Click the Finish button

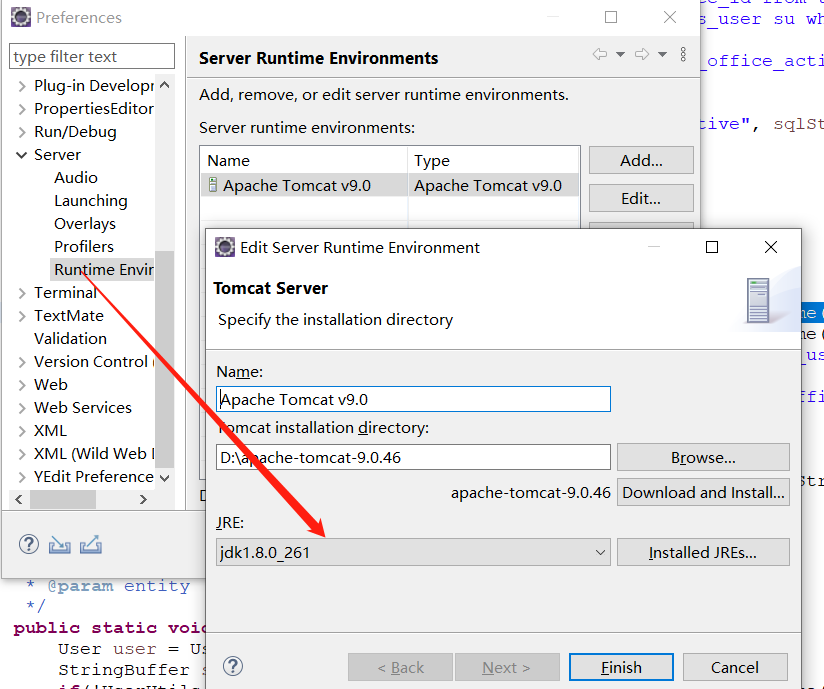point(621,666)
